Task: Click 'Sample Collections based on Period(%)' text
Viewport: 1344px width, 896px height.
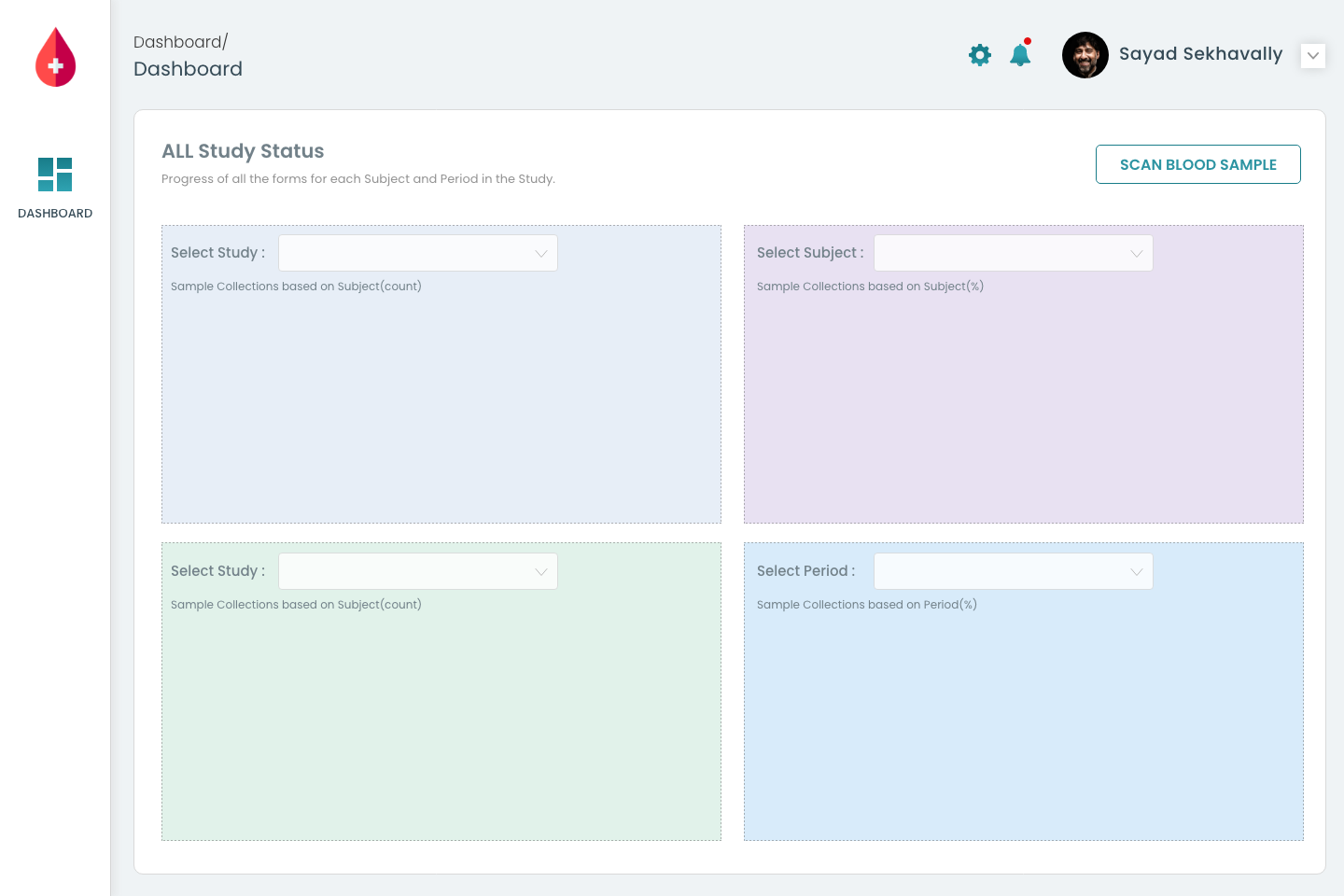Action: tap(867, 605)
